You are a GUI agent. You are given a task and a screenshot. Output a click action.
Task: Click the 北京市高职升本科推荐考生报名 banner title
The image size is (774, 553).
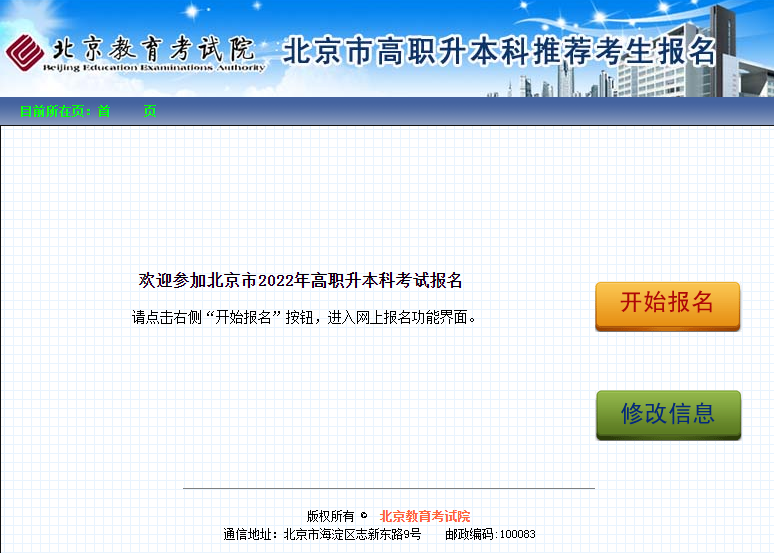(499, 51)
